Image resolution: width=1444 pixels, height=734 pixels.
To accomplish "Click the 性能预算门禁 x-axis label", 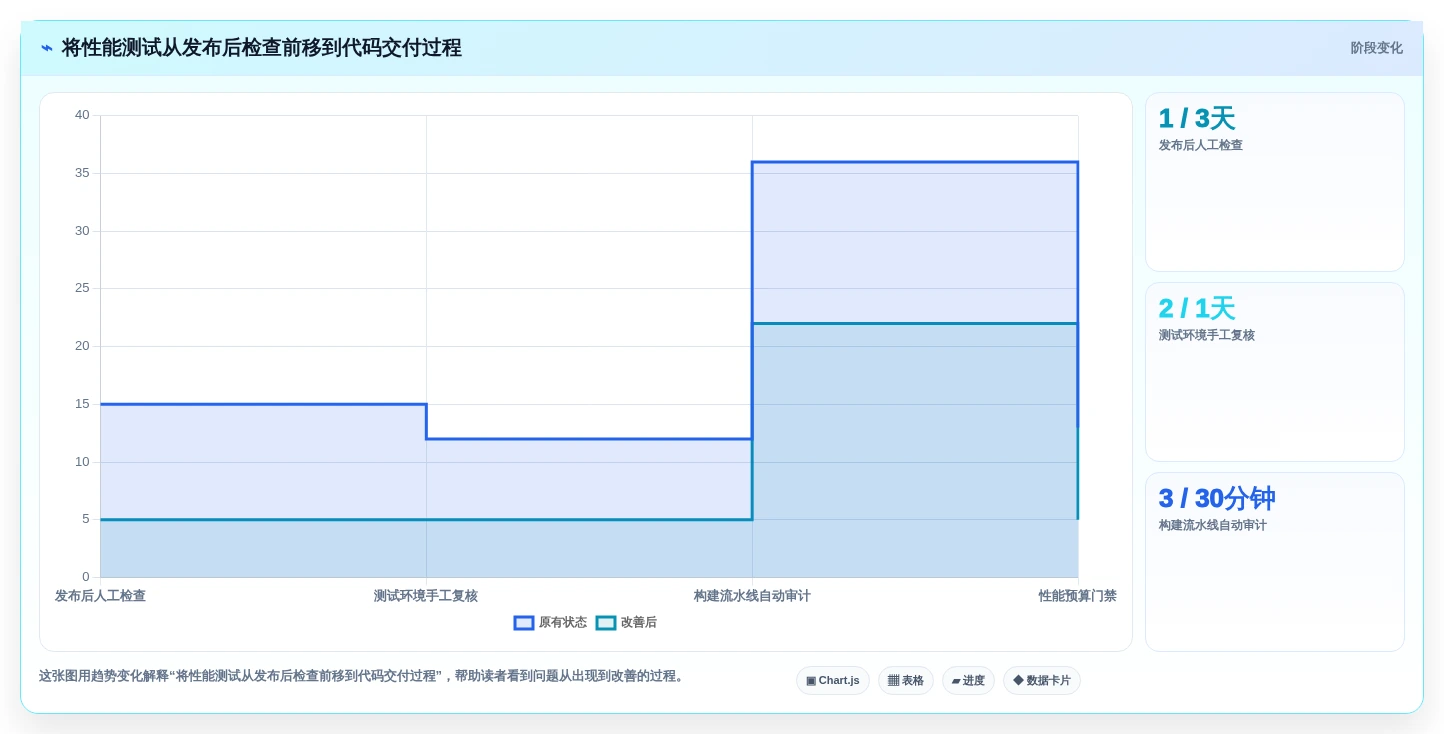I will (1077, 596).
